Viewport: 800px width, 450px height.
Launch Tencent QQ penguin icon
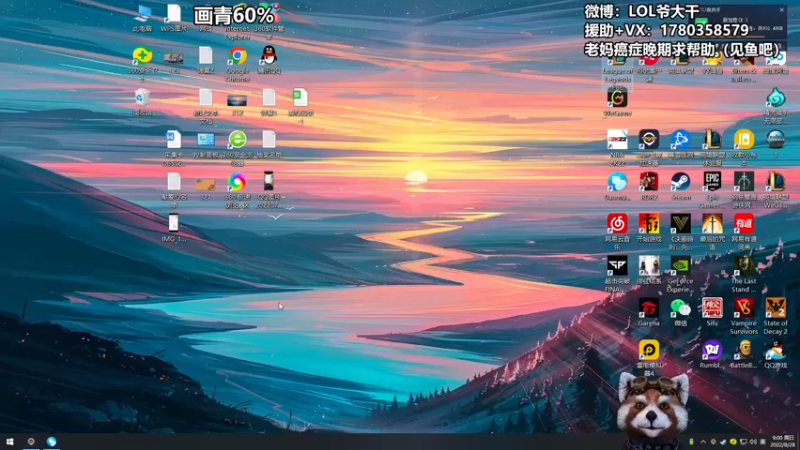269,56
